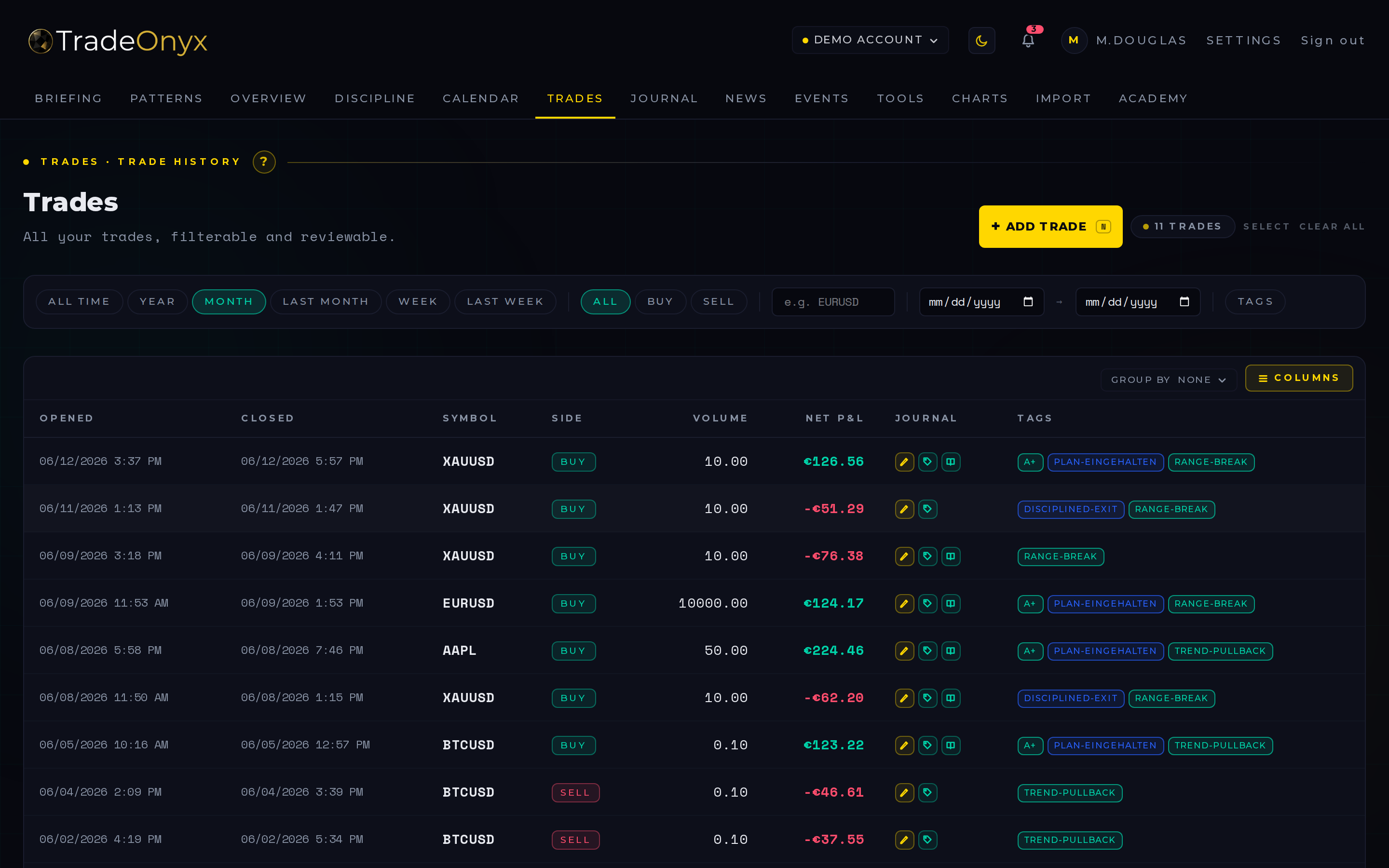Open DEMO ACCOUNT dropdown
Screen dimensions: 1389x868
(x=870, y=40)
